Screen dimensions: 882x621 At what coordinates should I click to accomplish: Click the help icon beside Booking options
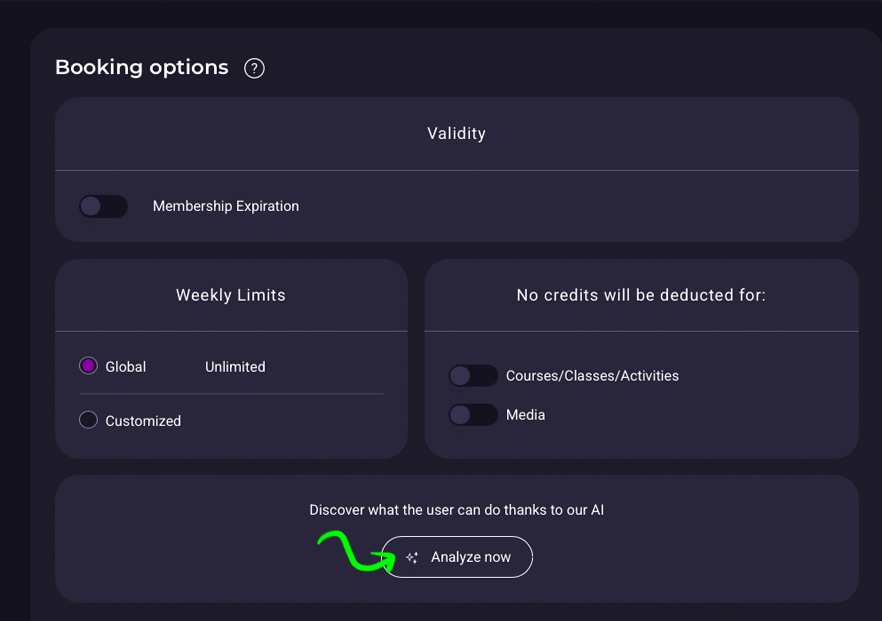coord(254,68)
